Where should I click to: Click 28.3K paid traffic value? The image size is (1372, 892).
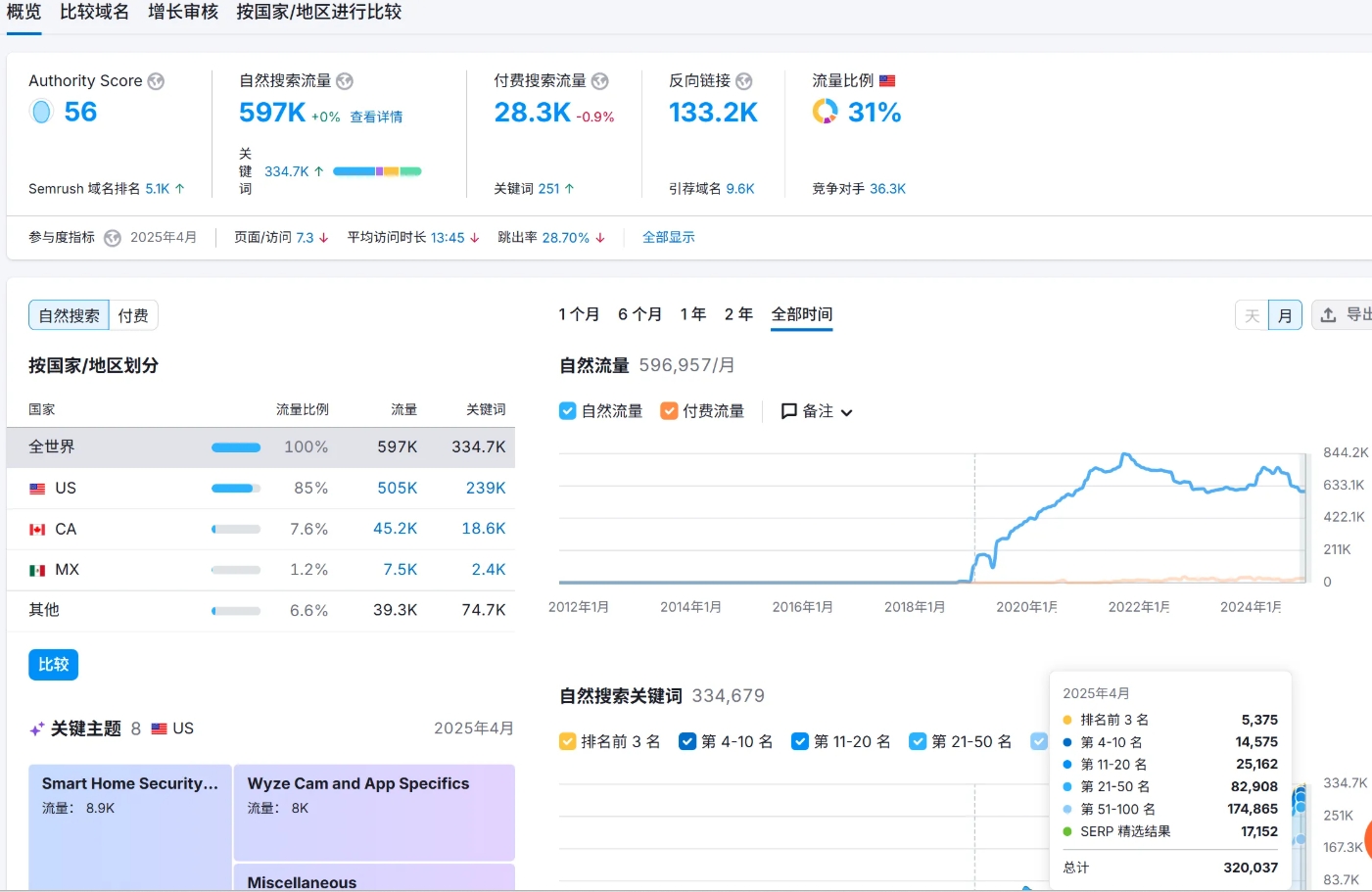point(533,113)
